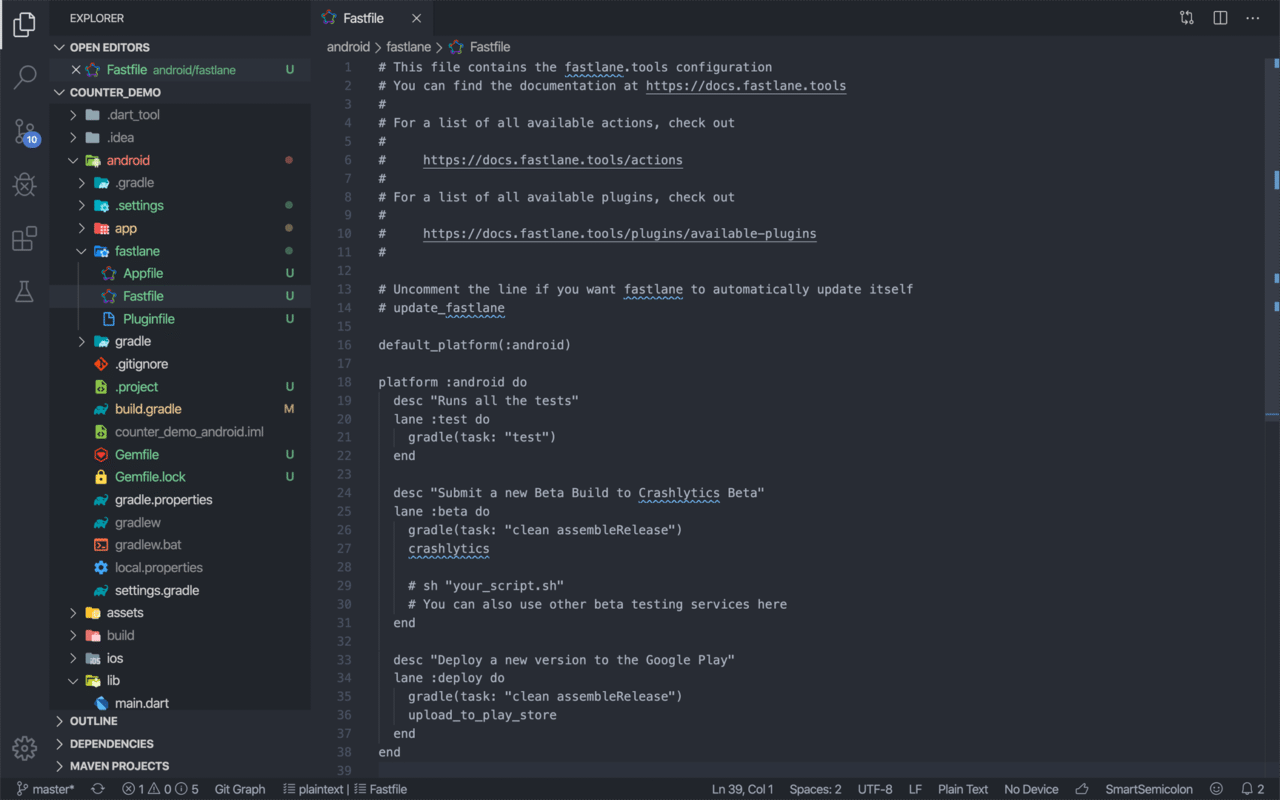This screenshot has height=800, width=1280.
Task: Expand the app folder
Action: click(180, 228)
